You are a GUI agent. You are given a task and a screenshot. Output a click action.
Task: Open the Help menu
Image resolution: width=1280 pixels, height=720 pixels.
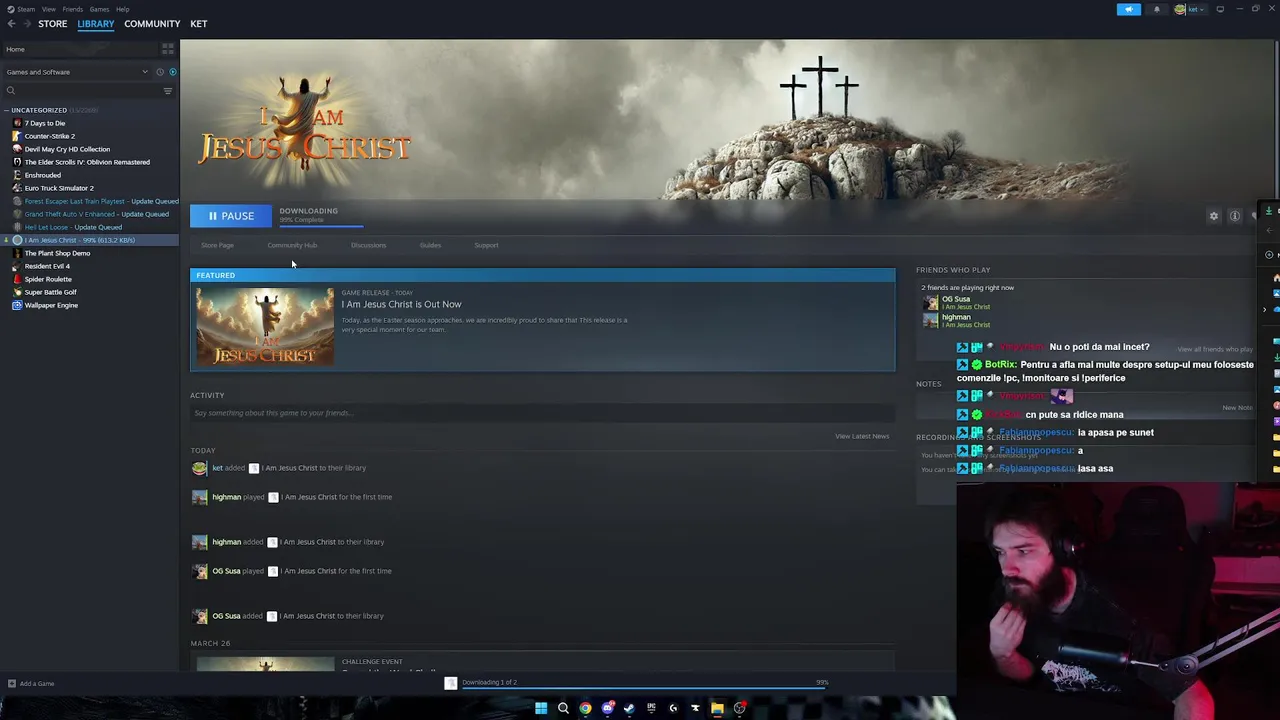[x=122, y=9]
